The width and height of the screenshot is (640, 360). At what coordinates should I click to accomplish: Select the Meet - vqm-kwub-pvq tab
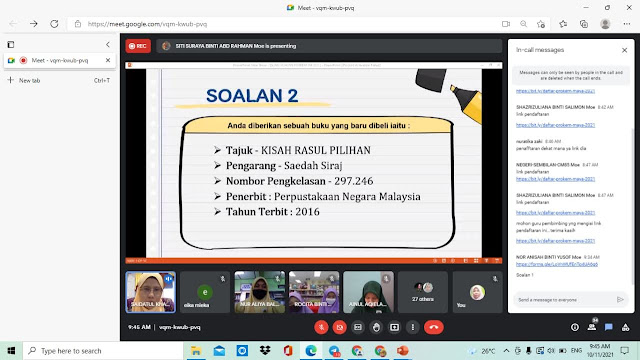click(60, 60)
